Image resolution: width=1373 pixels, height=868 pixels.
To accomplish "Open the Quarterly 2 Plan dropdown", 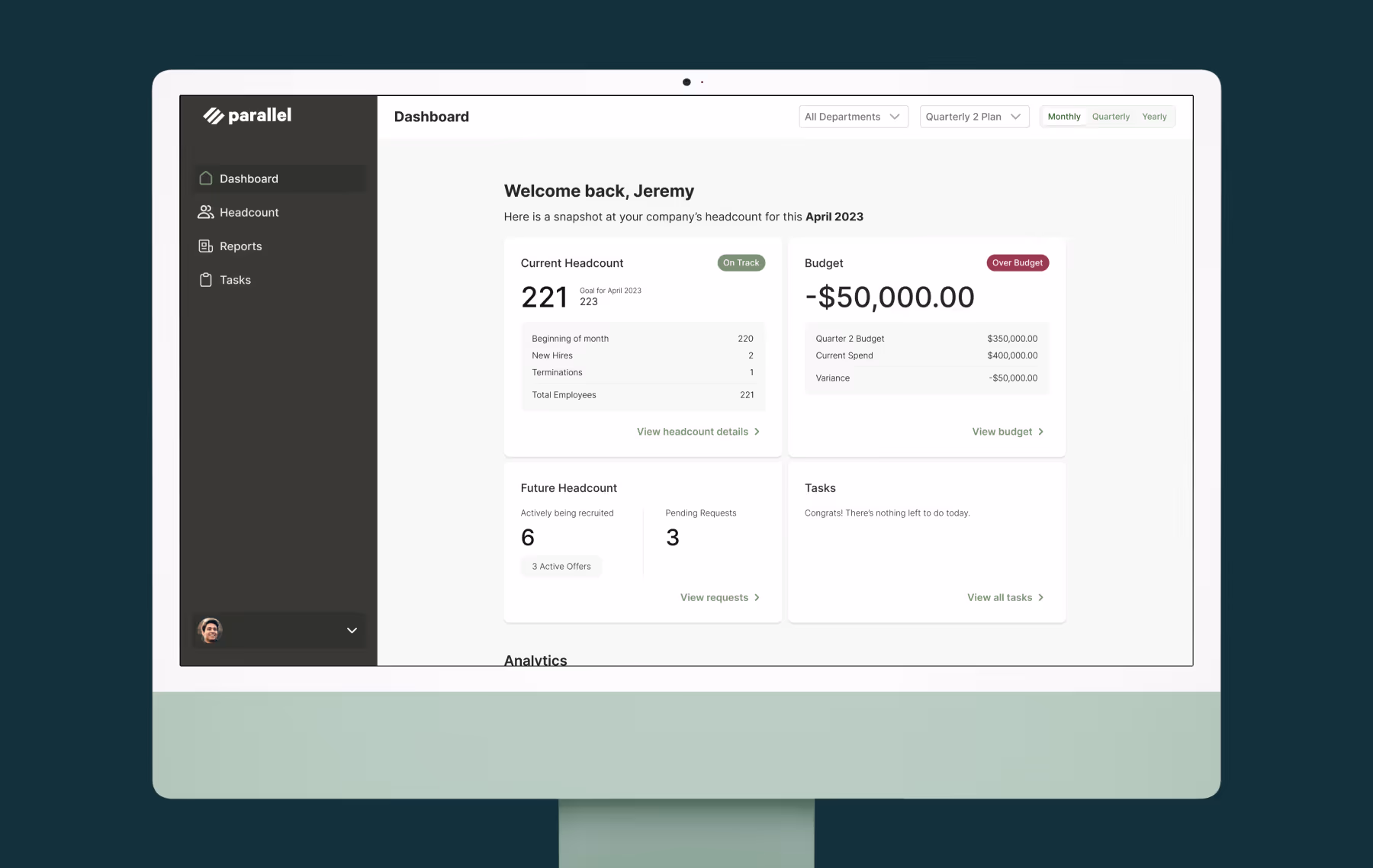I will click(974, 117).
